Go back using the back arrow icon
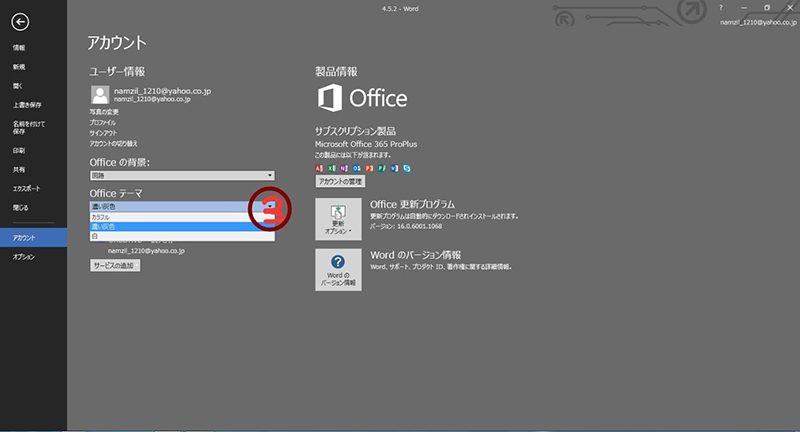The image size is (800, 432). tap(20, 21)
